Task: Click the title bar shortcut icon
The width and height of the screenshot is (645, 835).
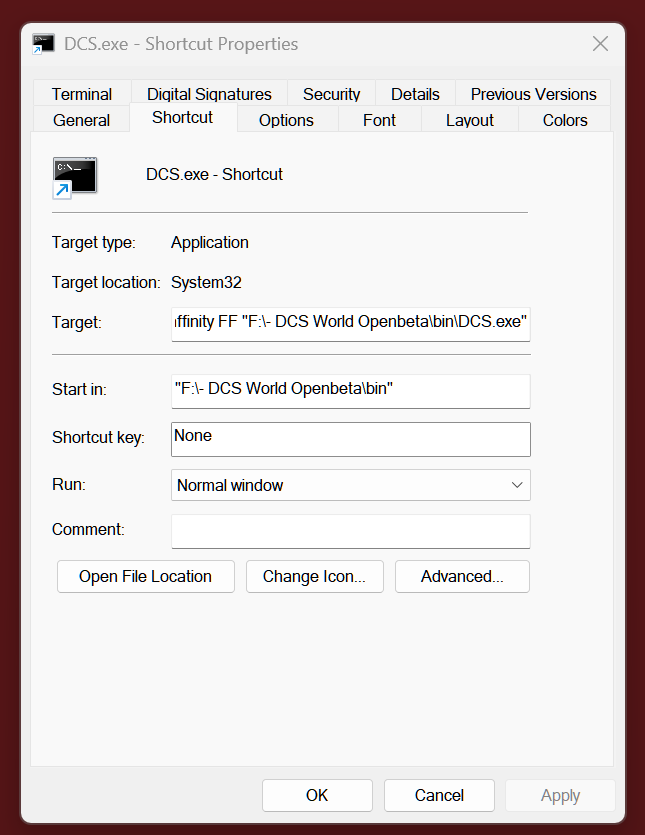Action: tap(43, 44)
